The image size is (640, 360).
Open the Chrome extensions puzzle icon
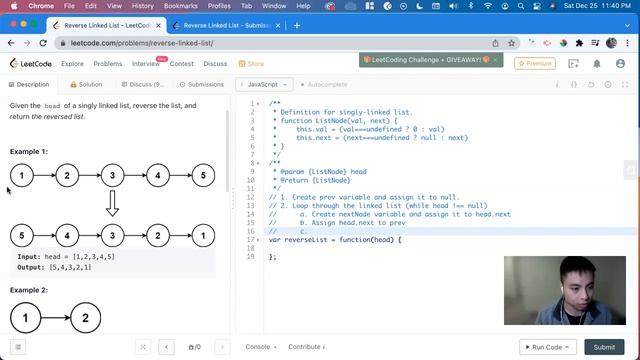(579, 43)
